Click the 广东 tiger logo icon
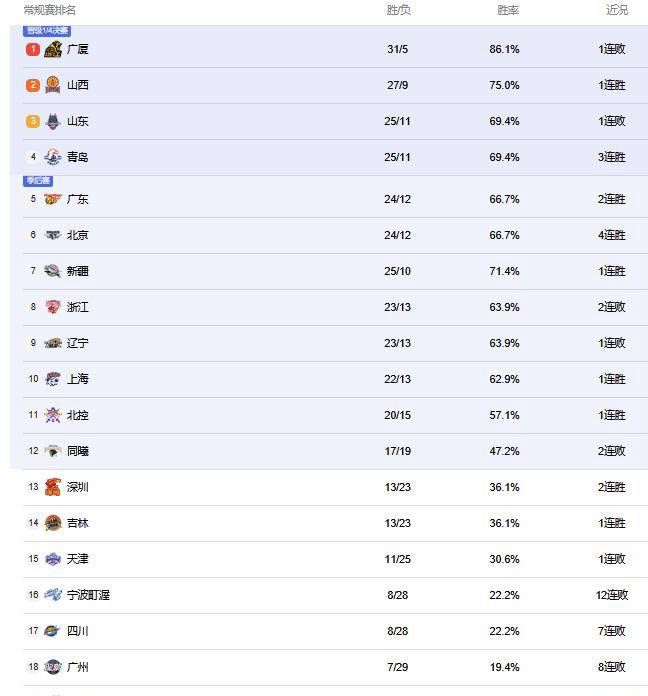Viewport: 648px width, 696px height. [53, 199]
